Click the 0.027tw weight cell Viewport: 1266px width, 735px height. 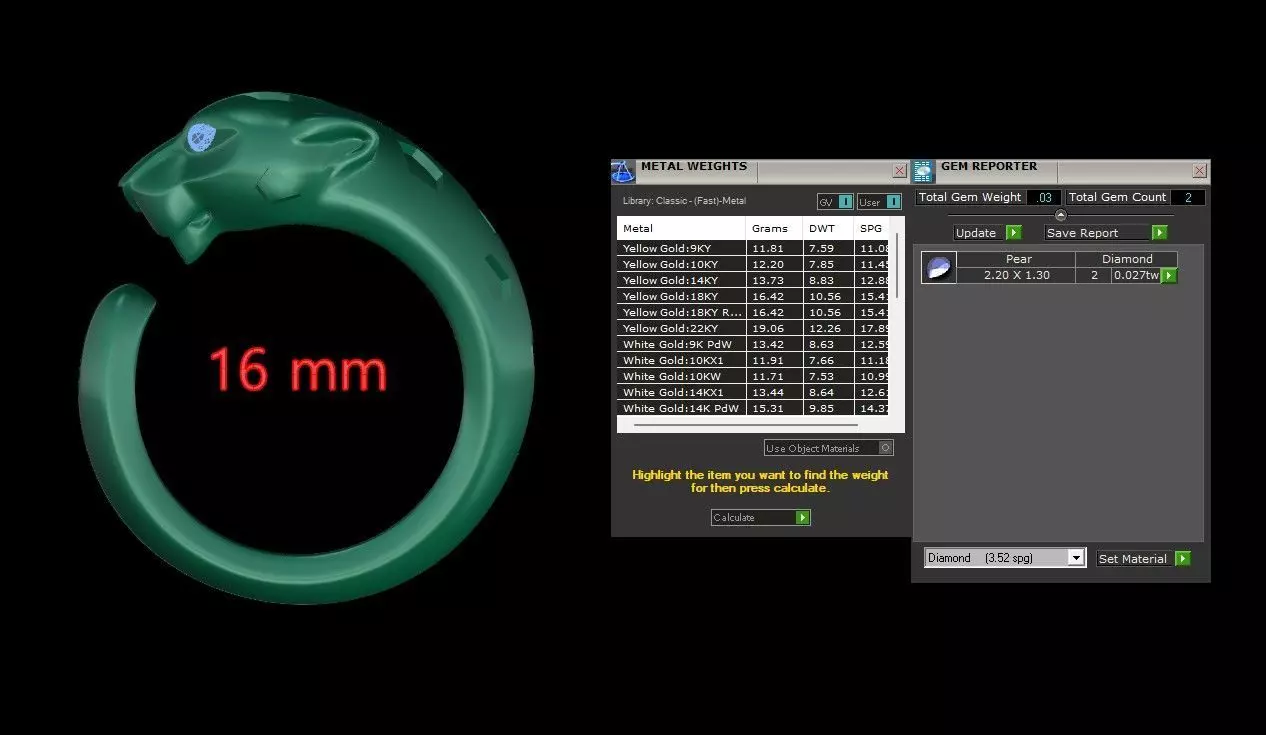(x=1136, y=275)
